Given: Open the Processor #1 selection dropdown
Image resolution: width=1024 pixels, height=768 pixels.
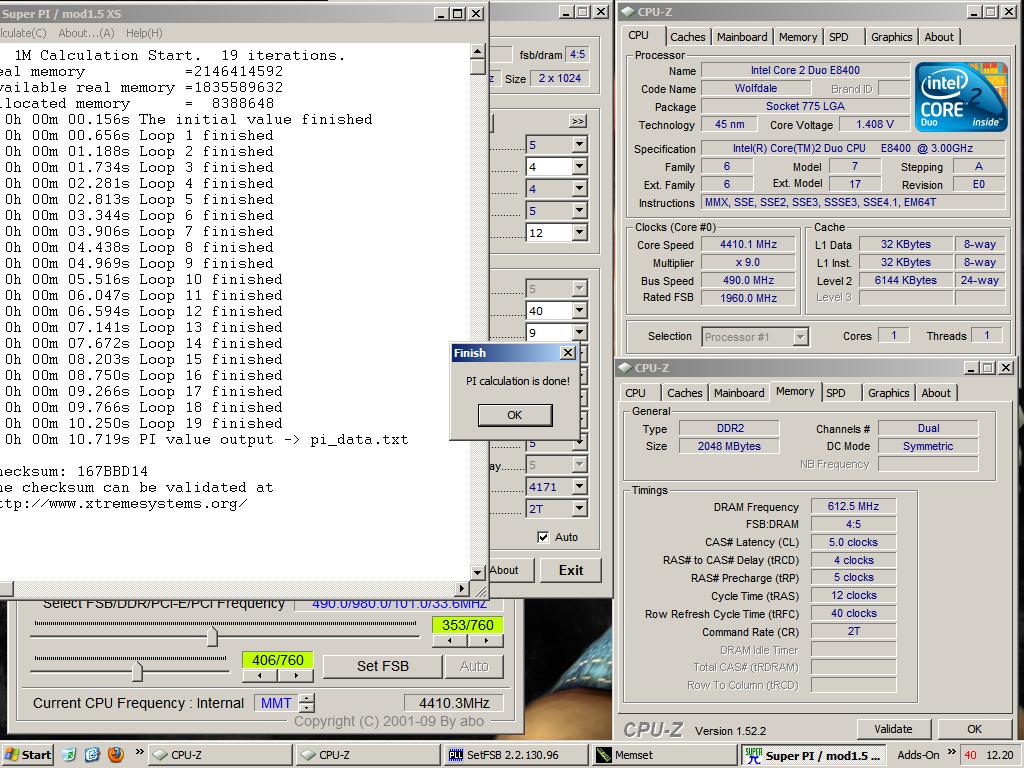Looking at the screenshot, I should pos(800,337).
